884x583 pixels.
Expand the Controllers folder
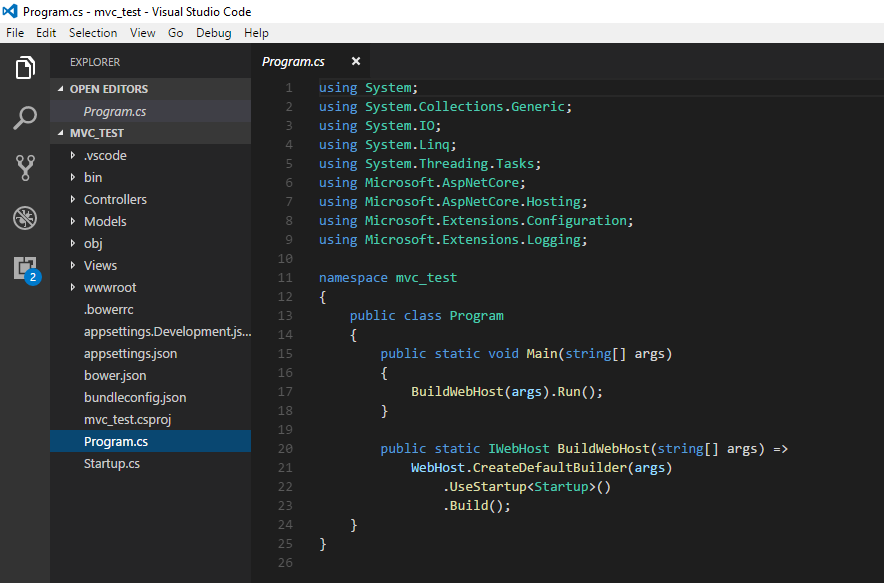click(73, 199)
